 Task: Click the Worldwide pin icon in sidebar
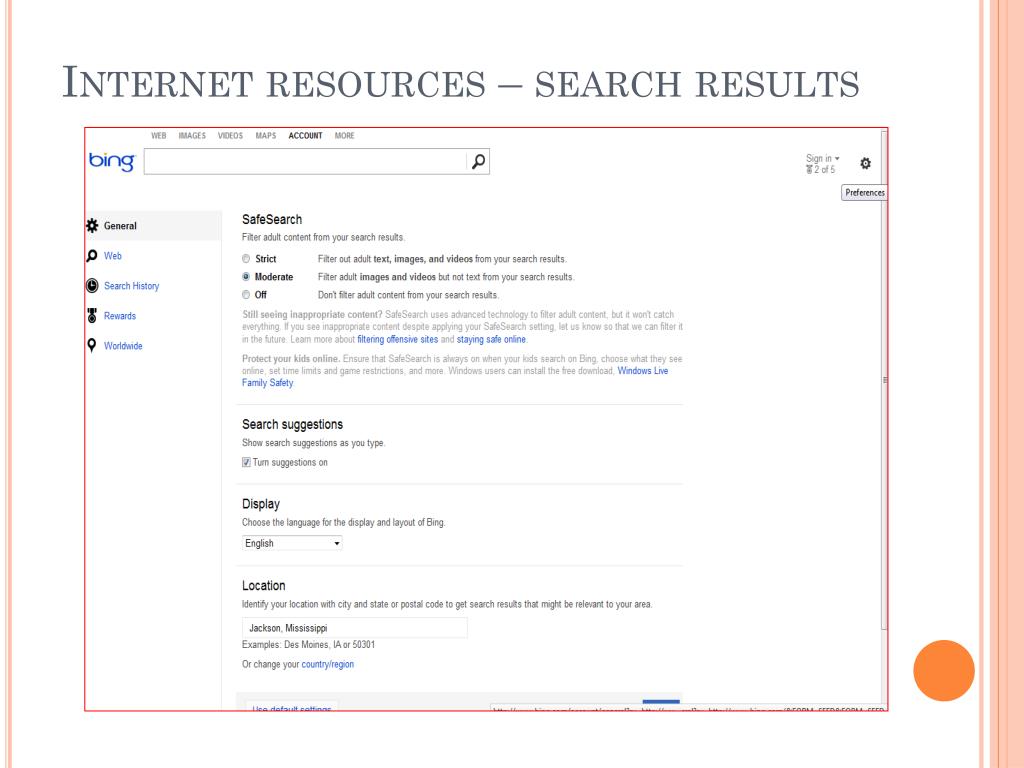click(92, 345)
